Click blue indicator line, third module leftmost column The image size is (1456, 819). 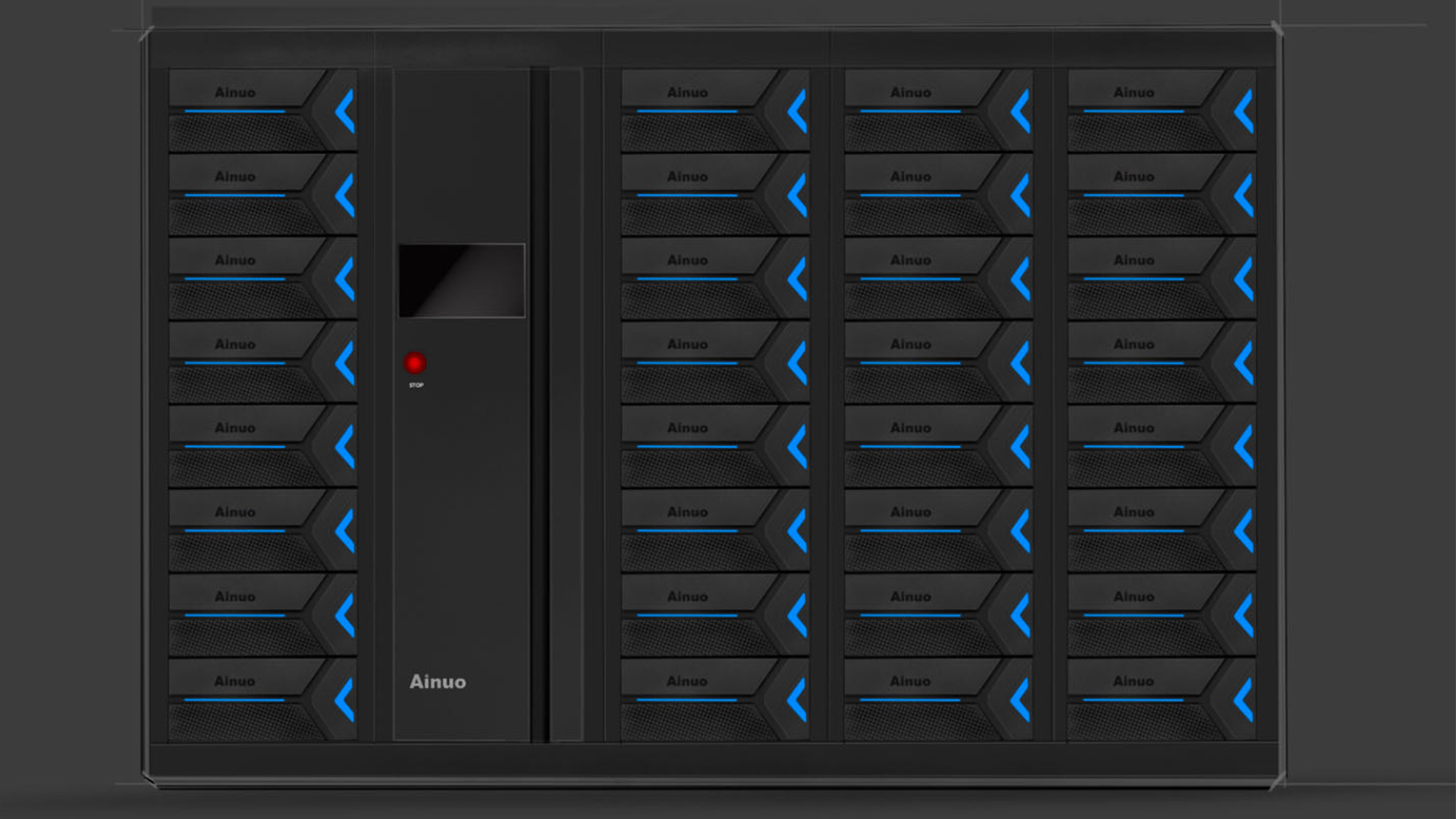tap(235, 279)
